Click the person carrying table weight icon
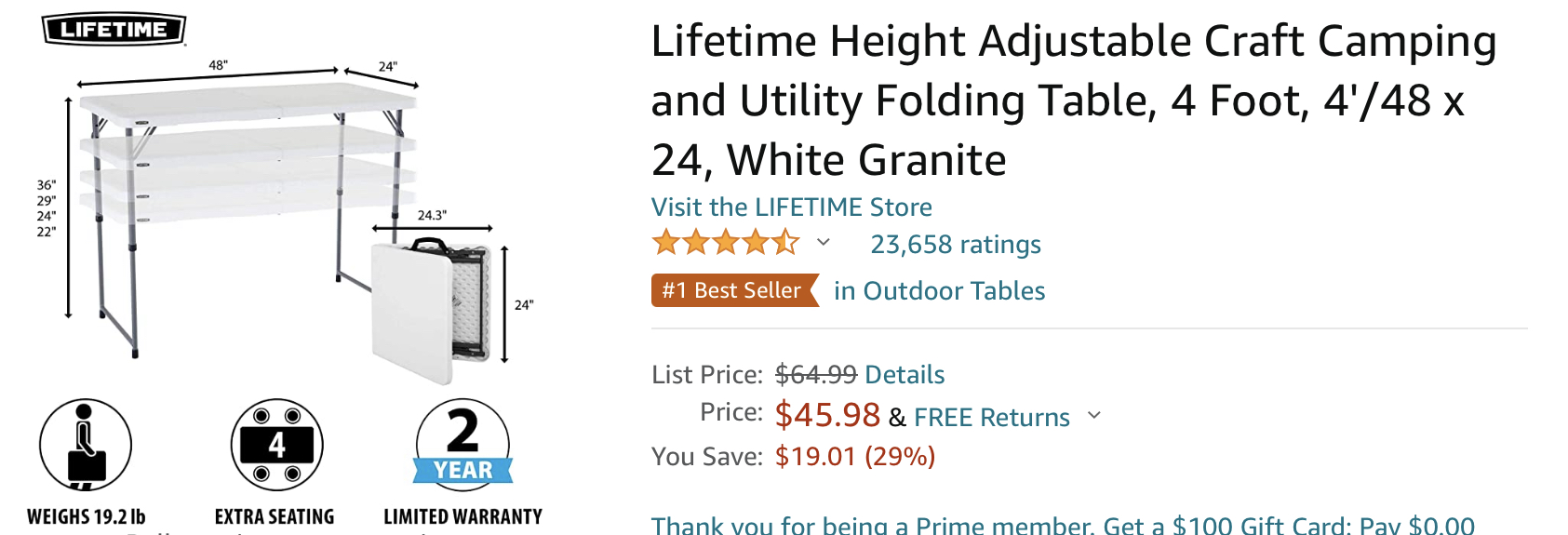Viewport: 1568px width, 535px height. pyautogui.click(x=86, y=445)
